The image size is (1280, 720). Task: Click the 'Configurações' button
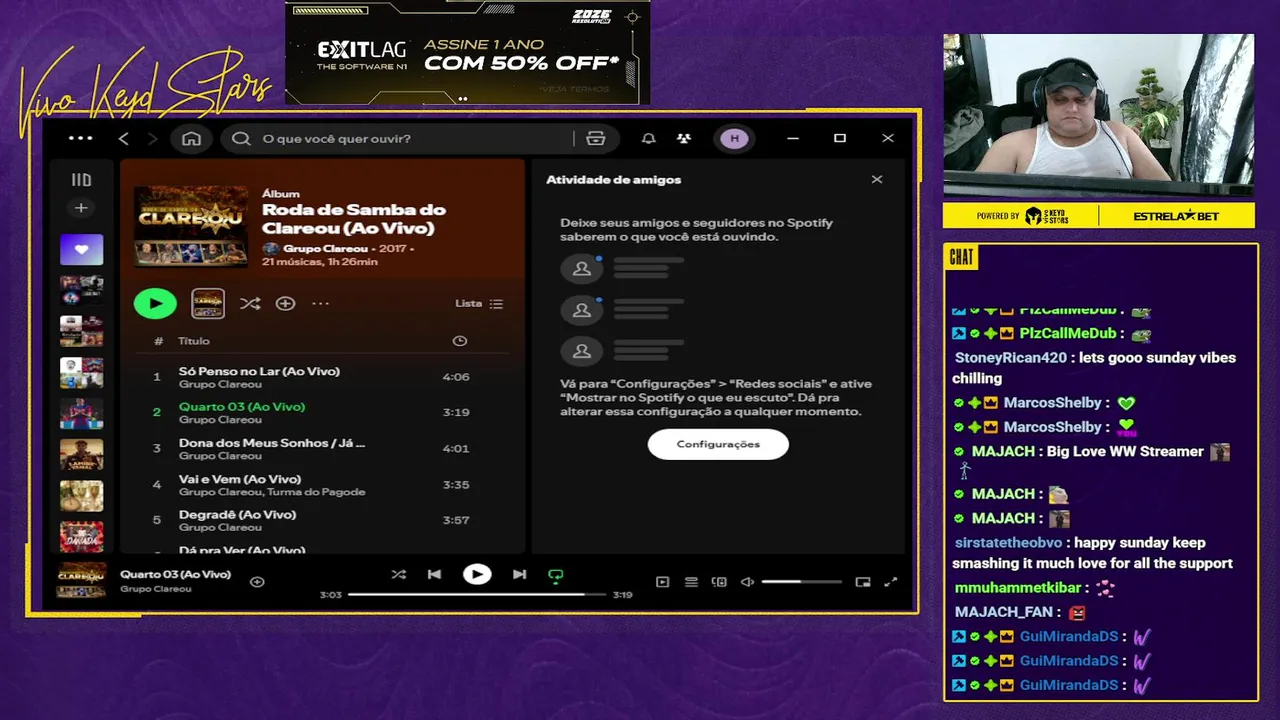[718, 444]
